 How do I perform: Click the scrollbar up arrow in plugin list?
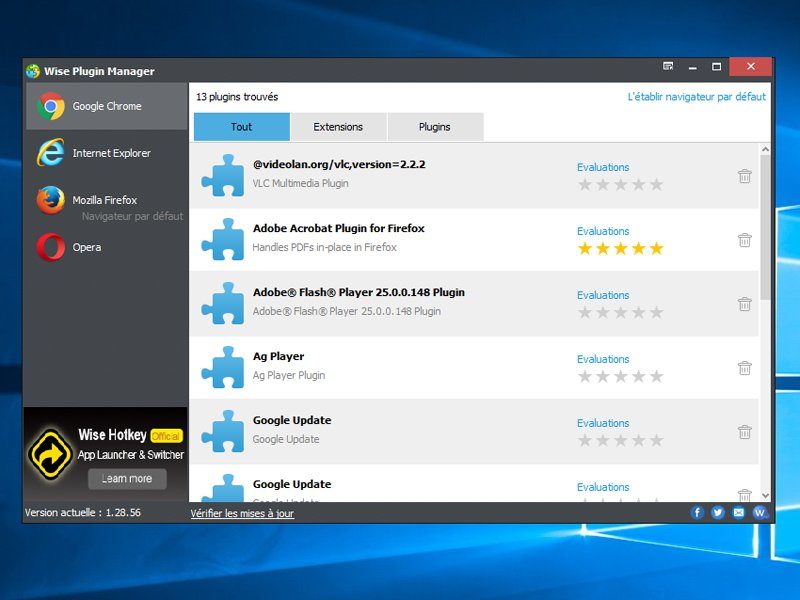(x=765, y=149)
